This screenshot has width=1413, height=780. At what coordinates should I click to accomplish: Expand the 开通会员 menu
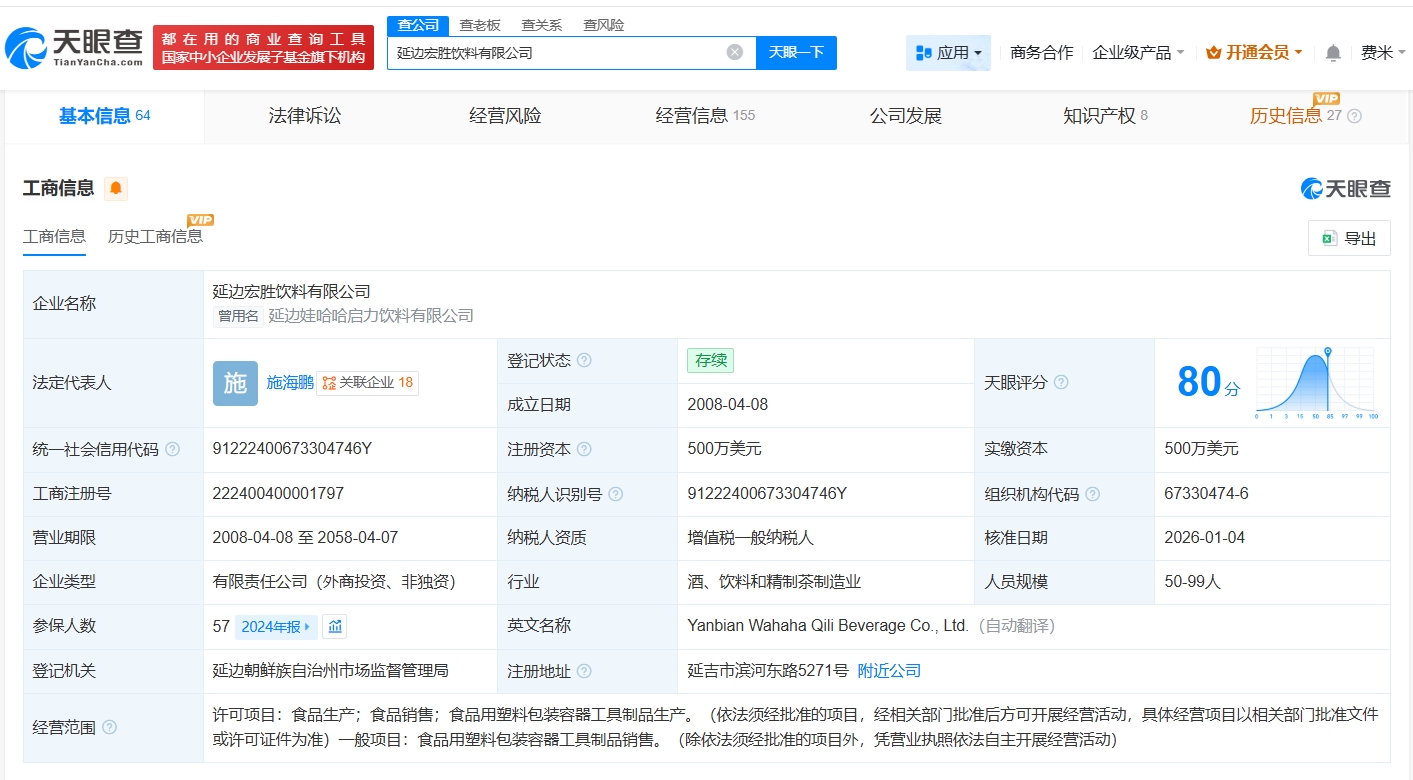[1254, 53]
